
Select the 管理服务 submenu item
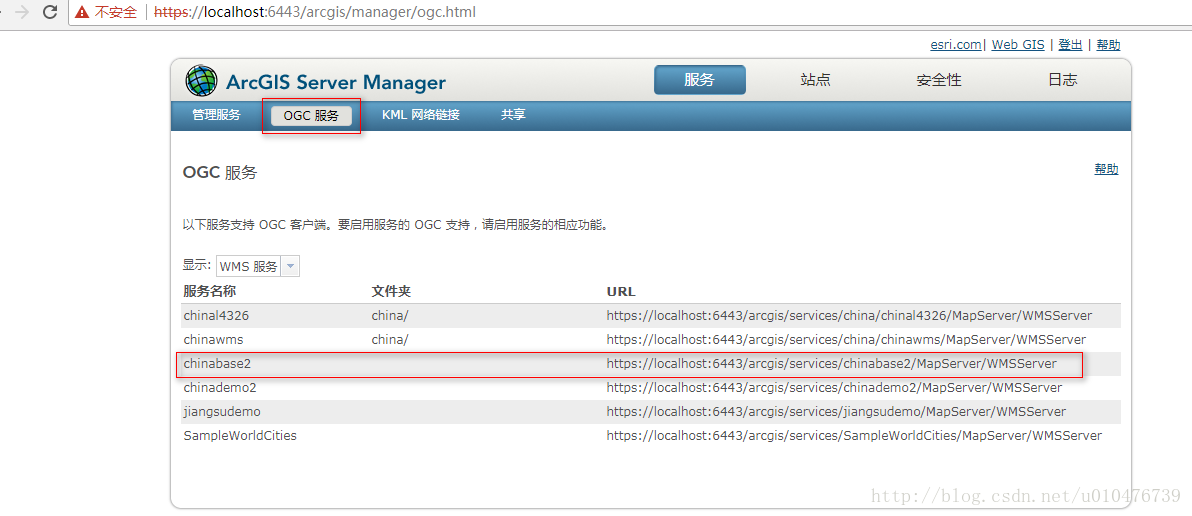pos(216,115)
